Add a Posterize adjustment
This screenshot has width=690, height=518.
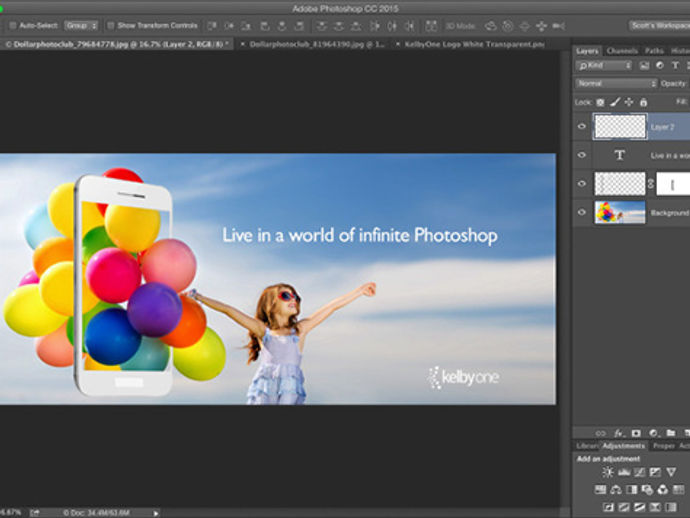(x=624, y=507)
